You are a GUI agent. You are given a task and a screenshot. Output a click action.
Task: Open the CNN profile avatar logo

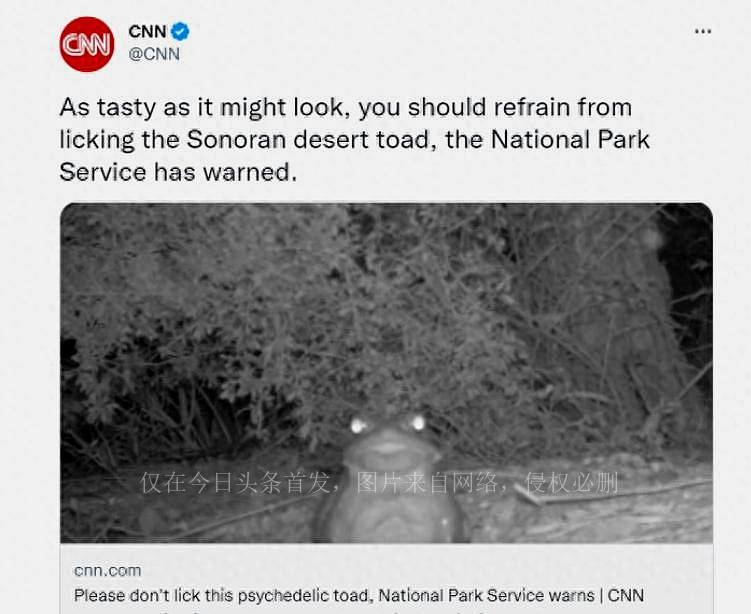[x=87, y=45]
